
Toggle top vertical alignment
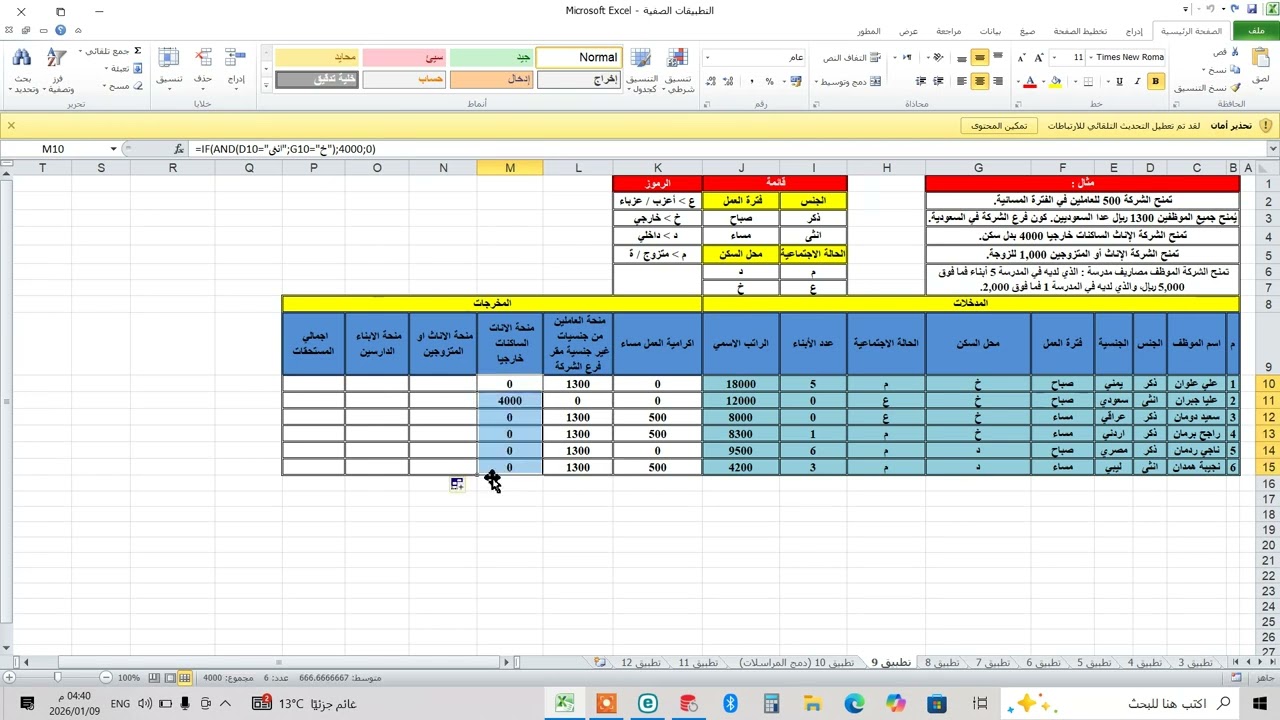(997, 57)
